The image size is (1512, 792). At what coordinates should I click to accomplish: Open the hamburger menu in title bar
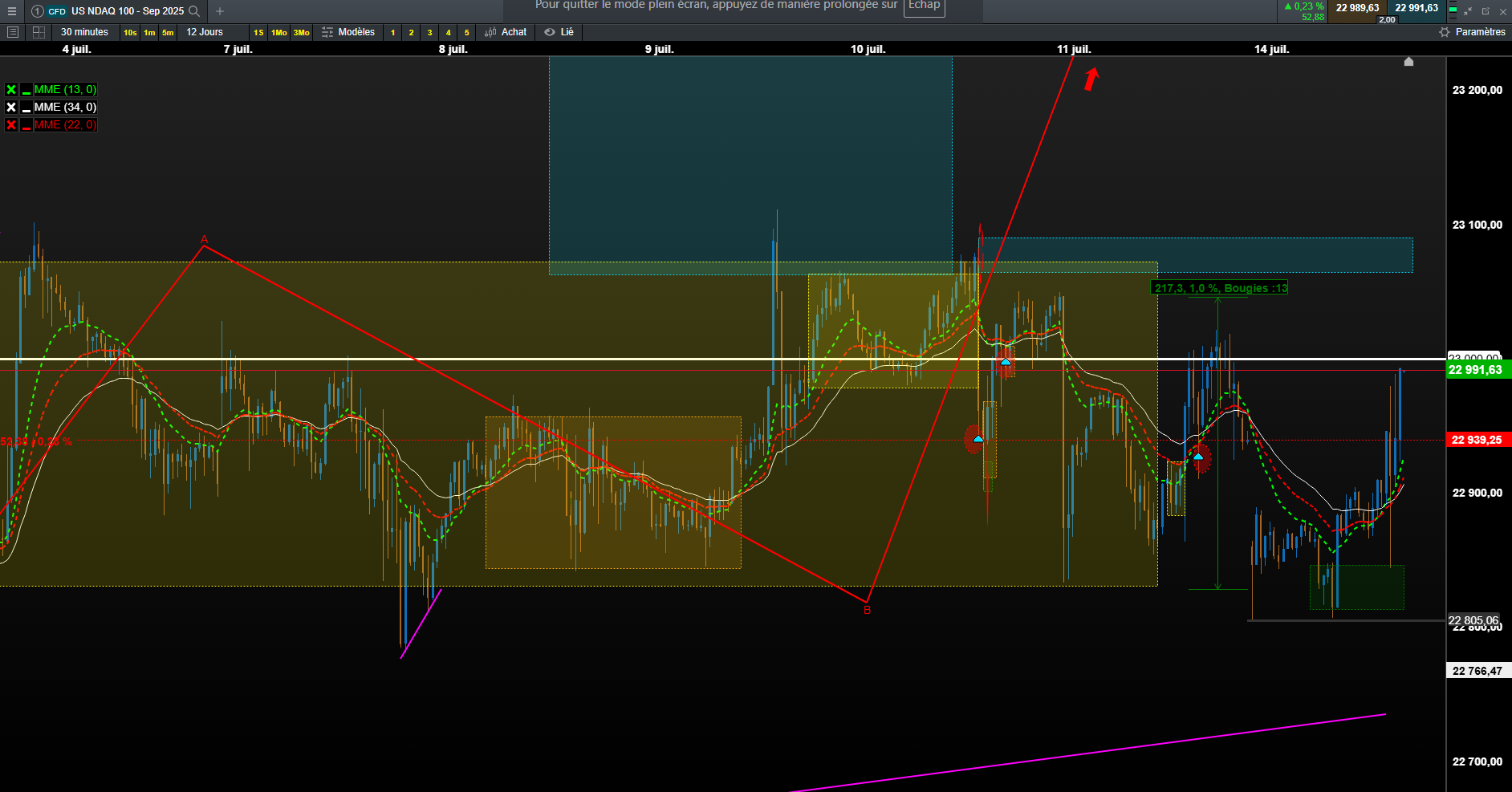[12, 11]
